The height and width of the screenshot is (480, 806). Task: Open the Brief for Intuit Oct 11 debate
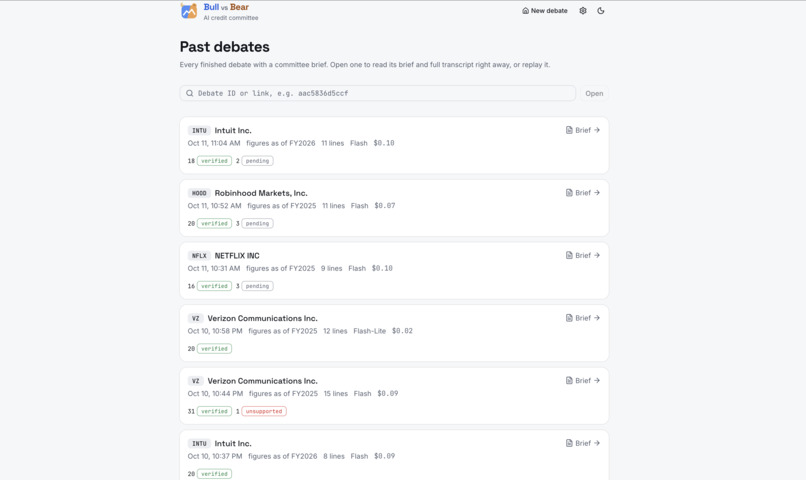click(x=582, y=130)
